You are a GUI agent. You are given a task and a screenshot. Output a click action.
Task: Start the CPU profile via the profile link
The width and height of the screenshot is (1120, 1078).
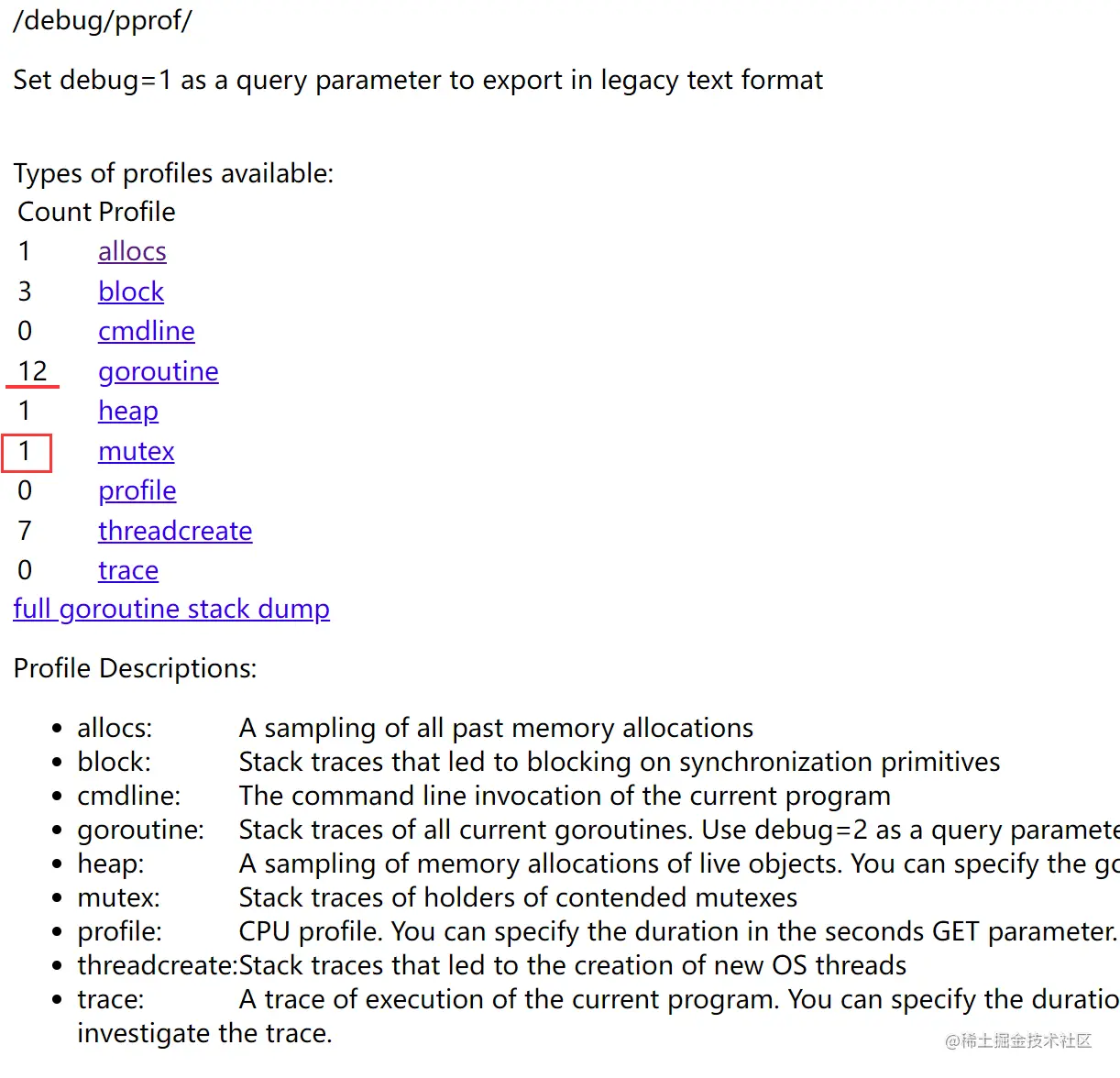coord(137,491)
